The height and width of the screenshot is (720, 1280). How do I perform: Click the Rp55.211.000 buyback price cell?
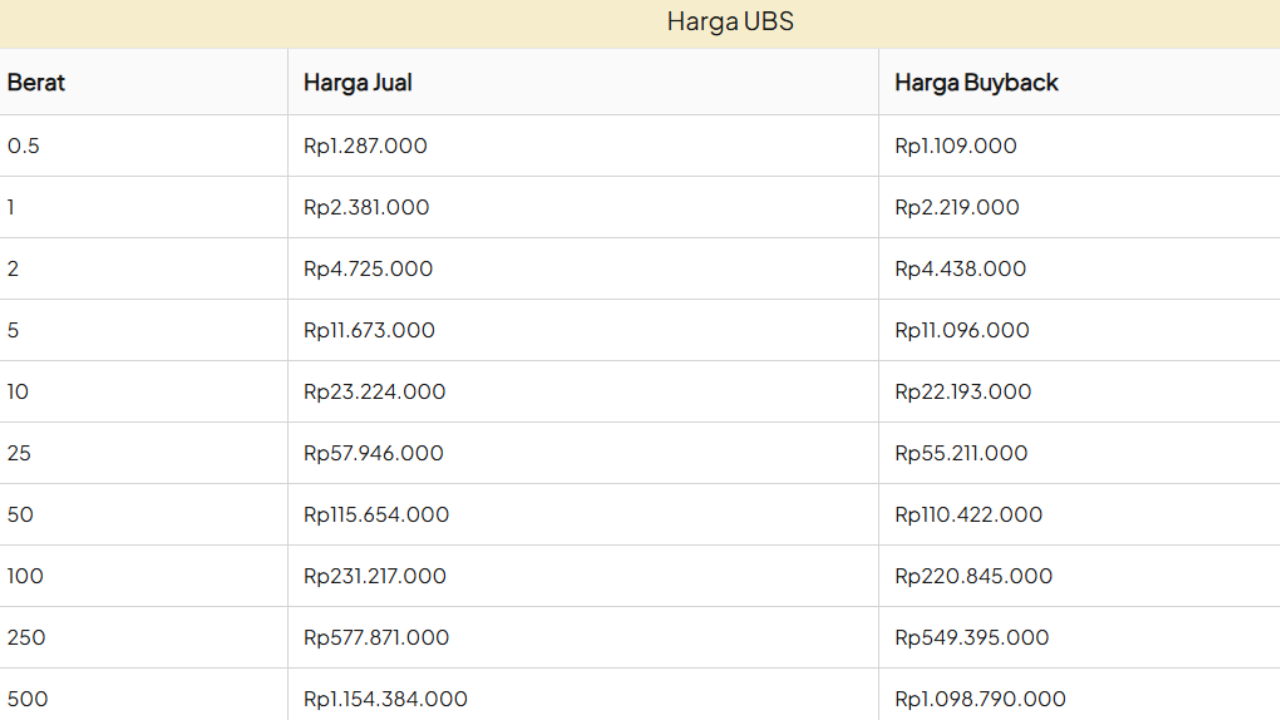click(x=961, y=454)
